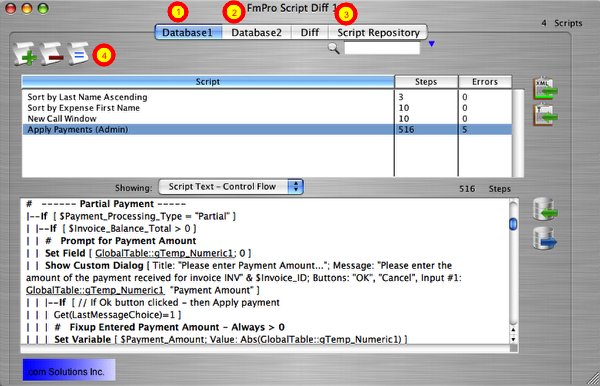This screenshot has width=600, height=386.
Task: Click the database export icon with blue arrow
Action: coord(545,238)
